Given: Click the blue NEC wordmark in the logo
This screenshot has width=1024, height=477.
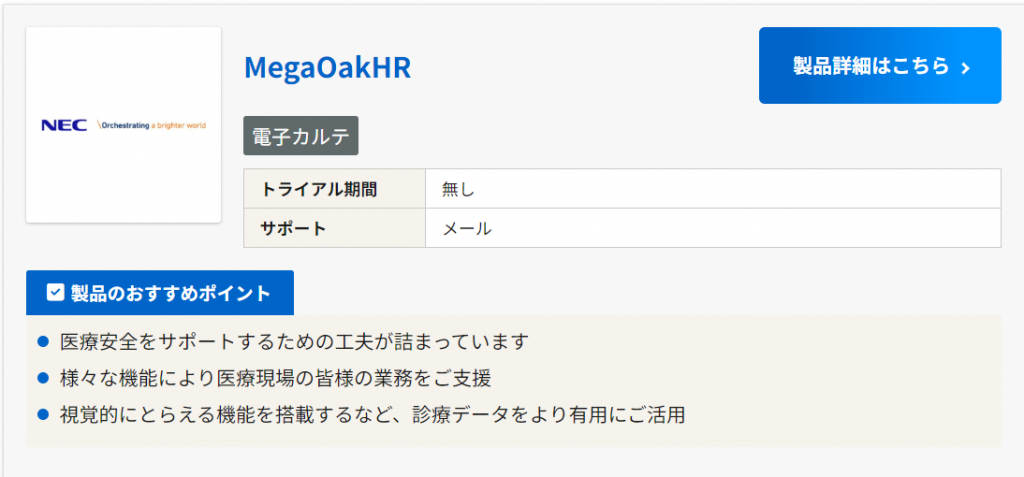Looking at the screenshot, I should pos(65,125).
